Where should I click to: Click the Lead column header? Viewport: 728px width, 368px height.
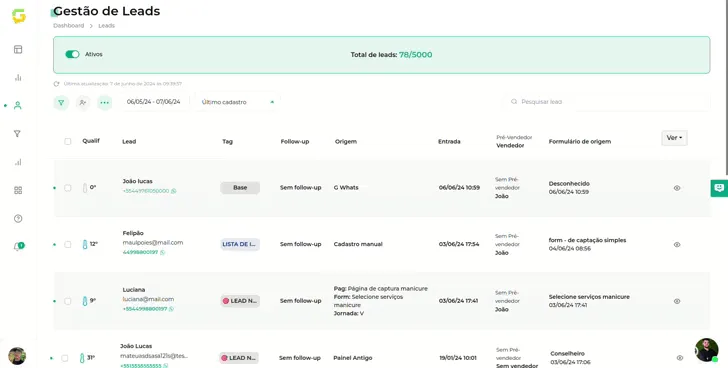[x=129, y=142]
